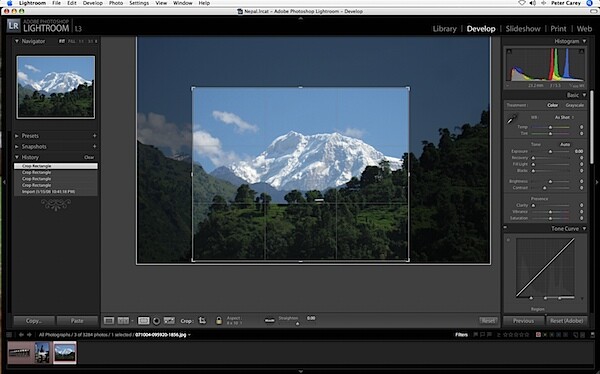The image size is (600, 374).
Task: Open the Photo menu
Action: (x=116, y=3)
